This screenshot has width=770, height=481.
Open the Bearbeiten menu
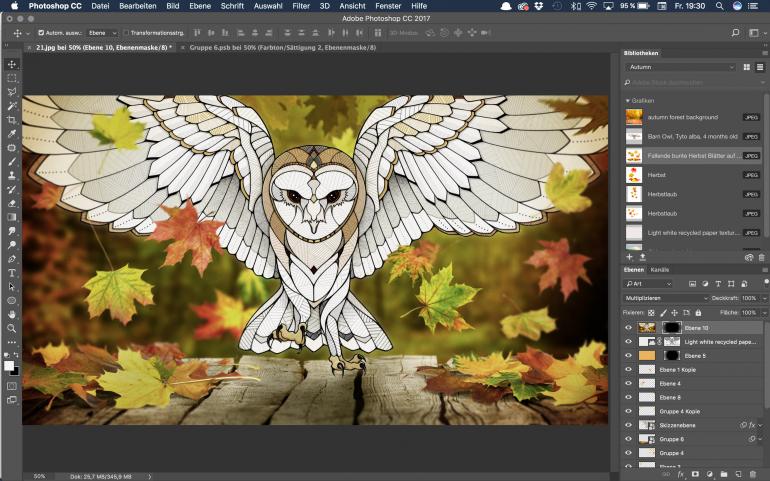click(x=138, y=6)
